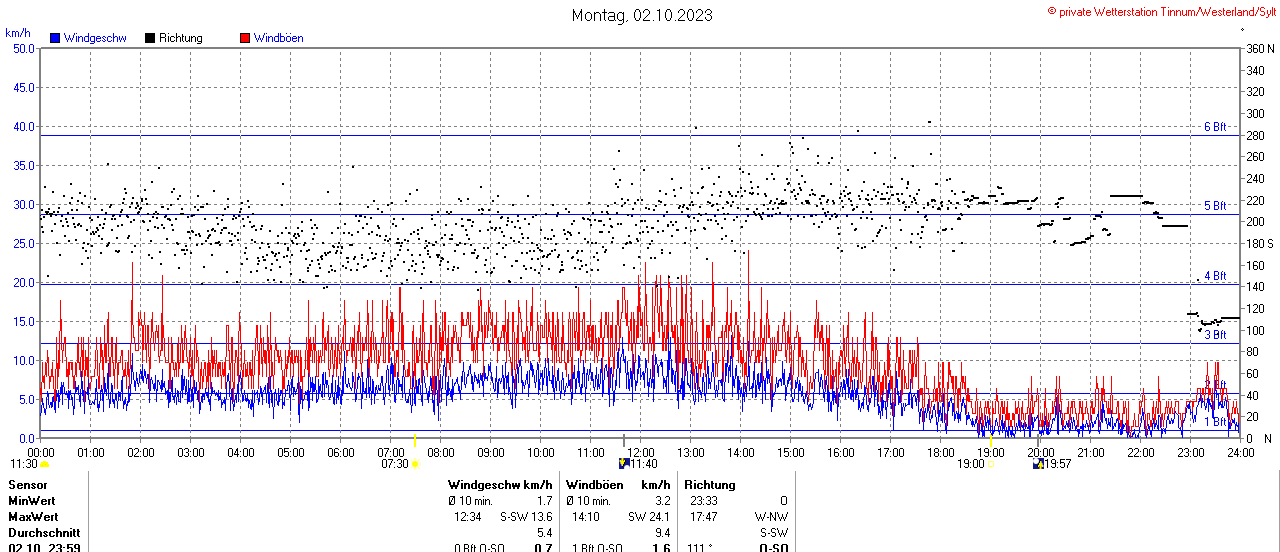Open the private Wetterstation Tinnum/Westerland/Sylt credit
The image size is (1280, 552).
coord(1162,11)
